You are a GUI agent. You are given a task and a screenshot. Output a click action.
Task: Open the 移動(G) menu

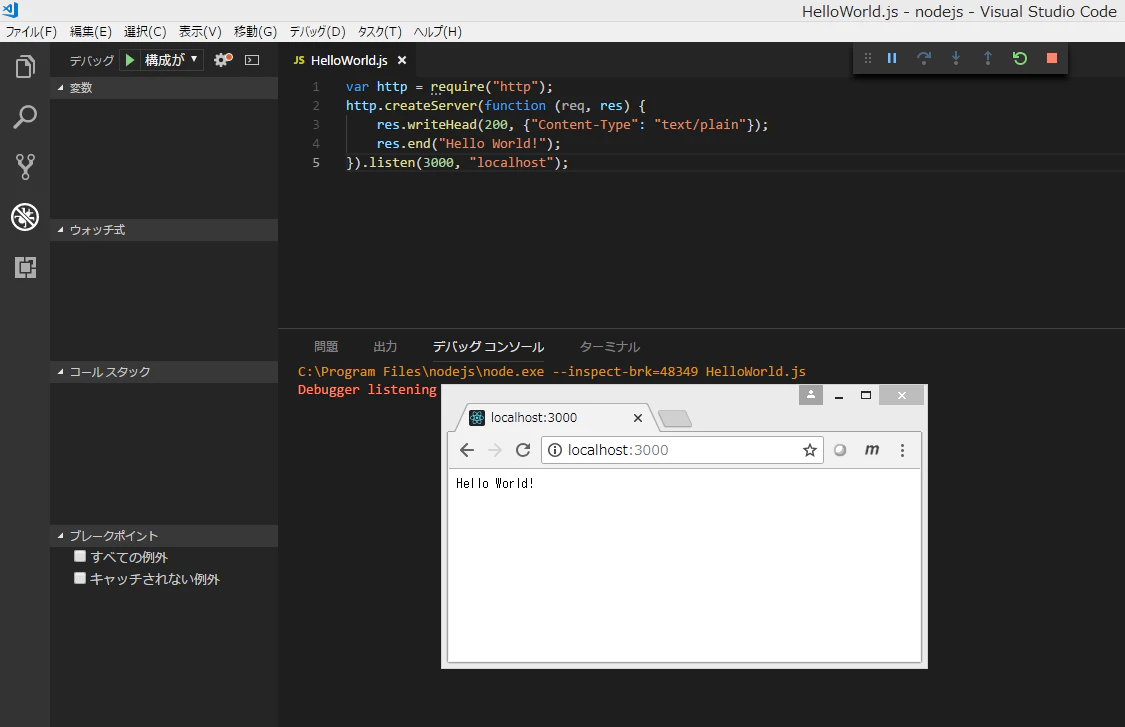(x=255, y=32)
